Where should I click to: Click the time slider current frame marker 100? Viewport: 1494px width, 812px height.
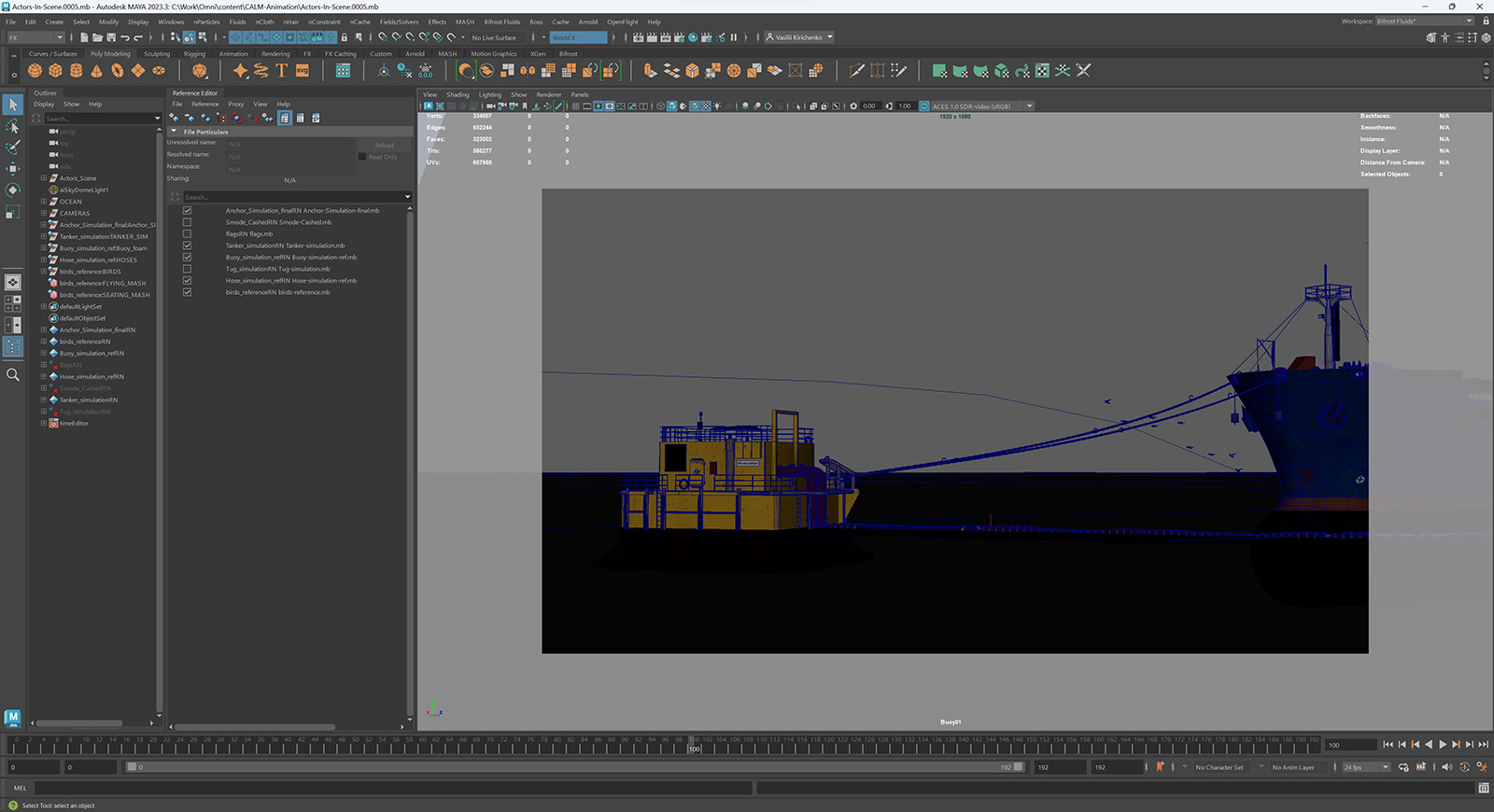click(694, 747)
